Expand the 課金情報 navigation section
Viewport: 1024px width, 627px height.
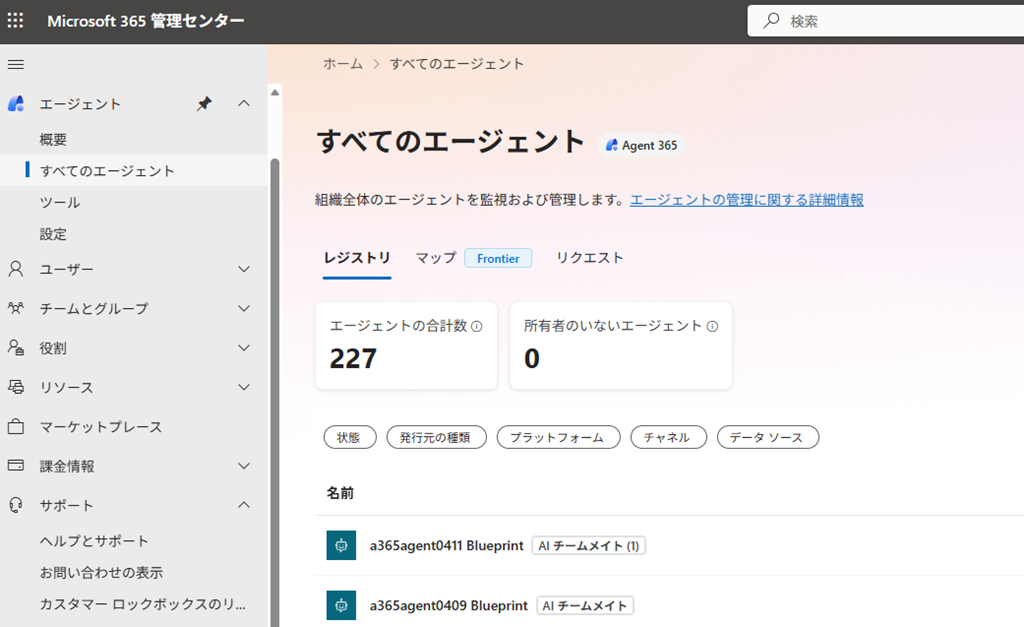244,466
